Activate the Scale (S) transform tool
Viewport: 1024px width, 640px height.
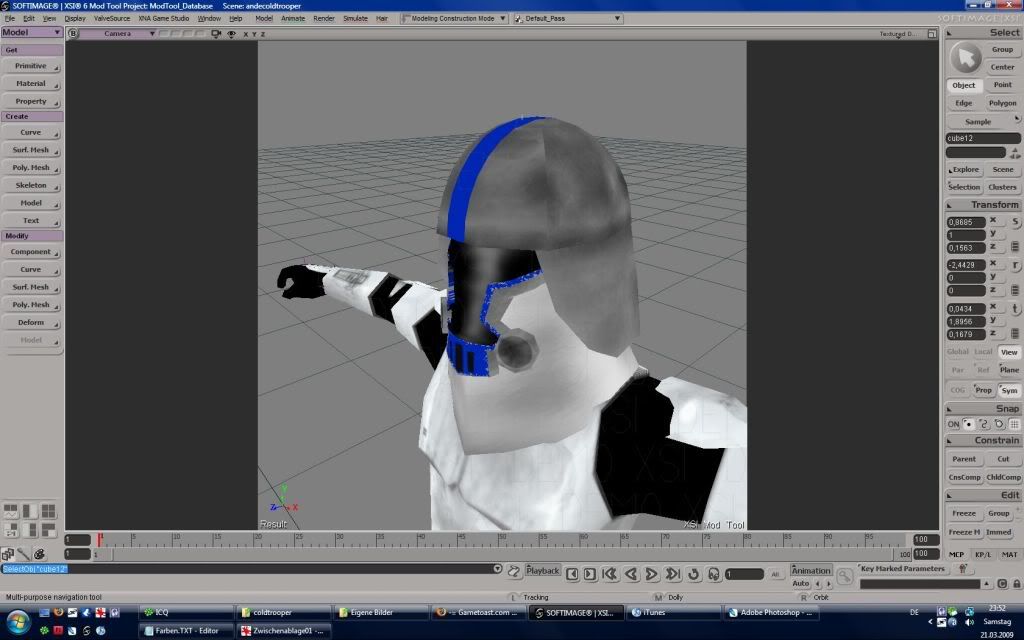point(1016,222)
